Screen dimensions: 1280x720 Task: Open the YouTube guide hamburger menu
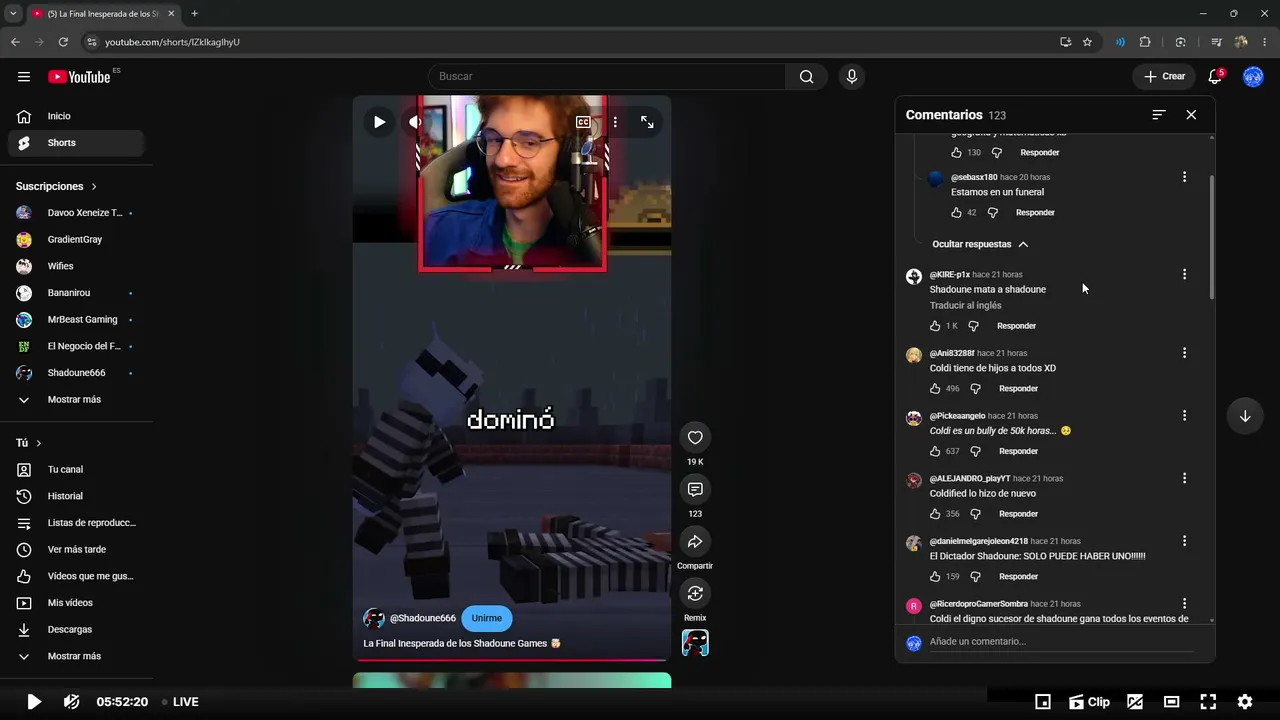coord(24,77)
